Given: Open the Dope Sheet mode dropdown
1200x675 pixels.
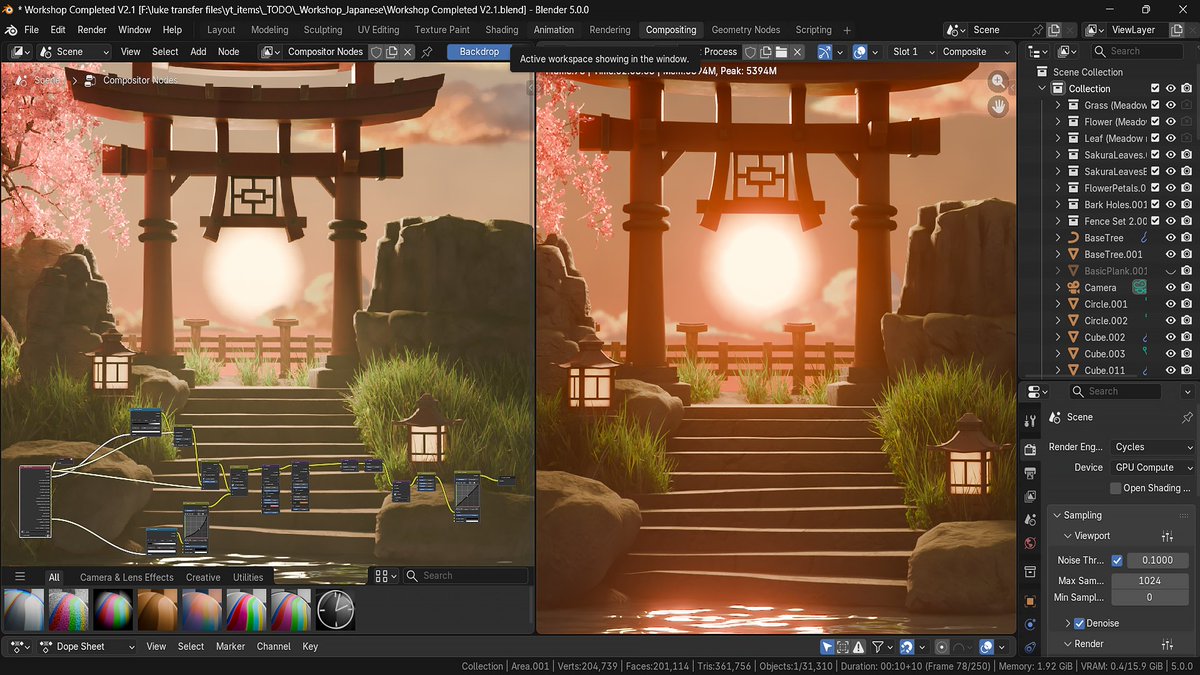Looking at the screenshot, I should click(x=87, y=646).
